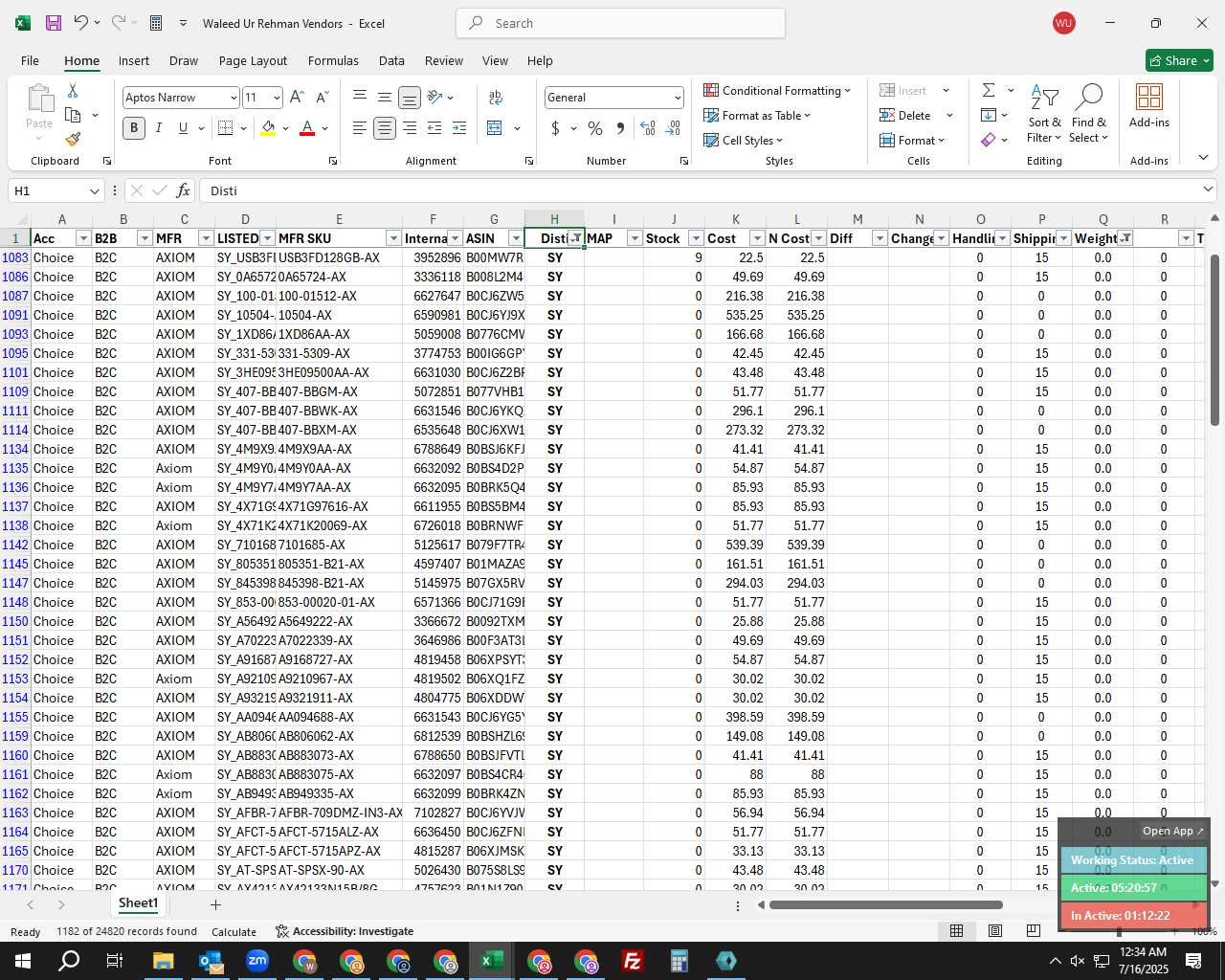Open the Insert tab

pyautogui.click(x=134, y=60)
